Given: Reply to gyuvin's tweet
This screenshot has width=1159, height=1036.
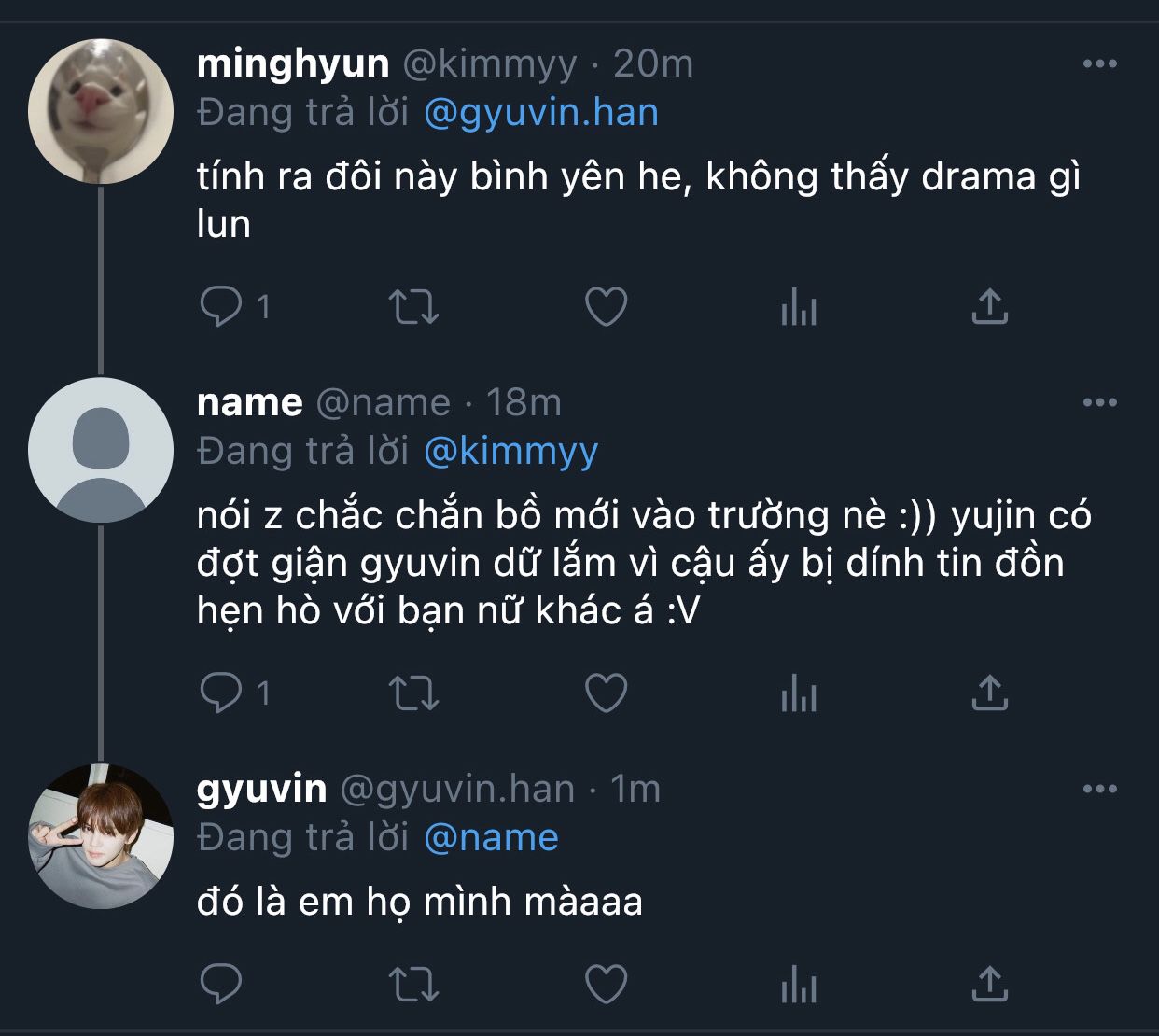Looking at the screenshot, I should 221,984.
